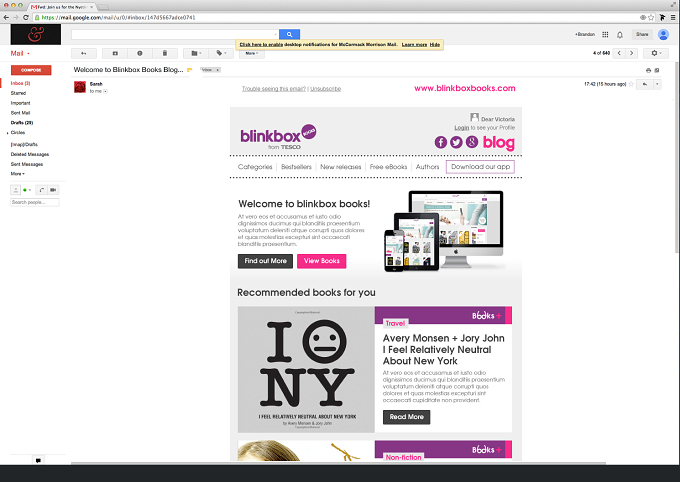Screen dimensions: 680x482
Task: Open the 'Trouble seeing this email?' link
Action: [274, 89]
